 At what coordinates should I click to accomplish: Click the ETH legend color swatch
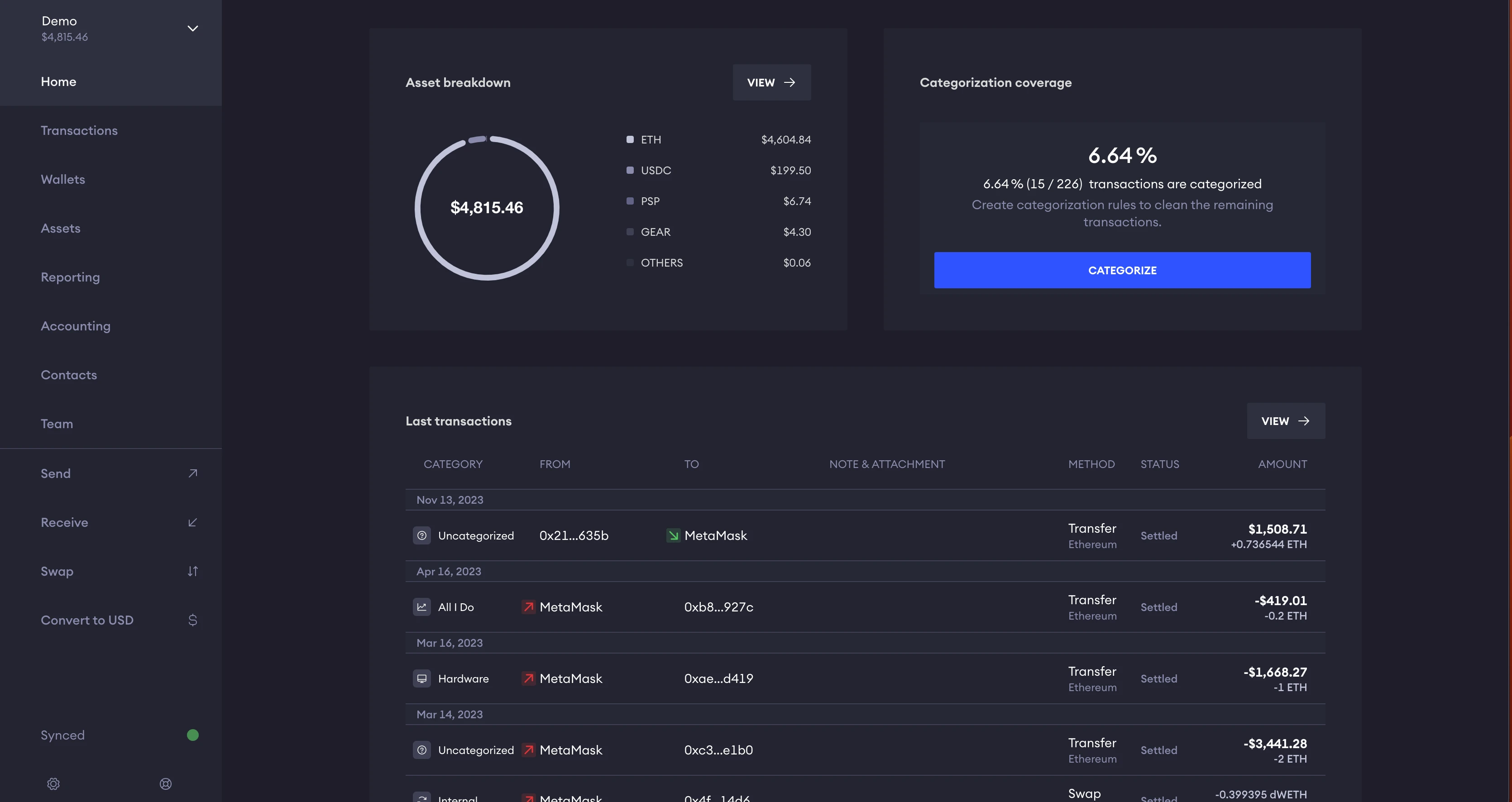(630, 140)
